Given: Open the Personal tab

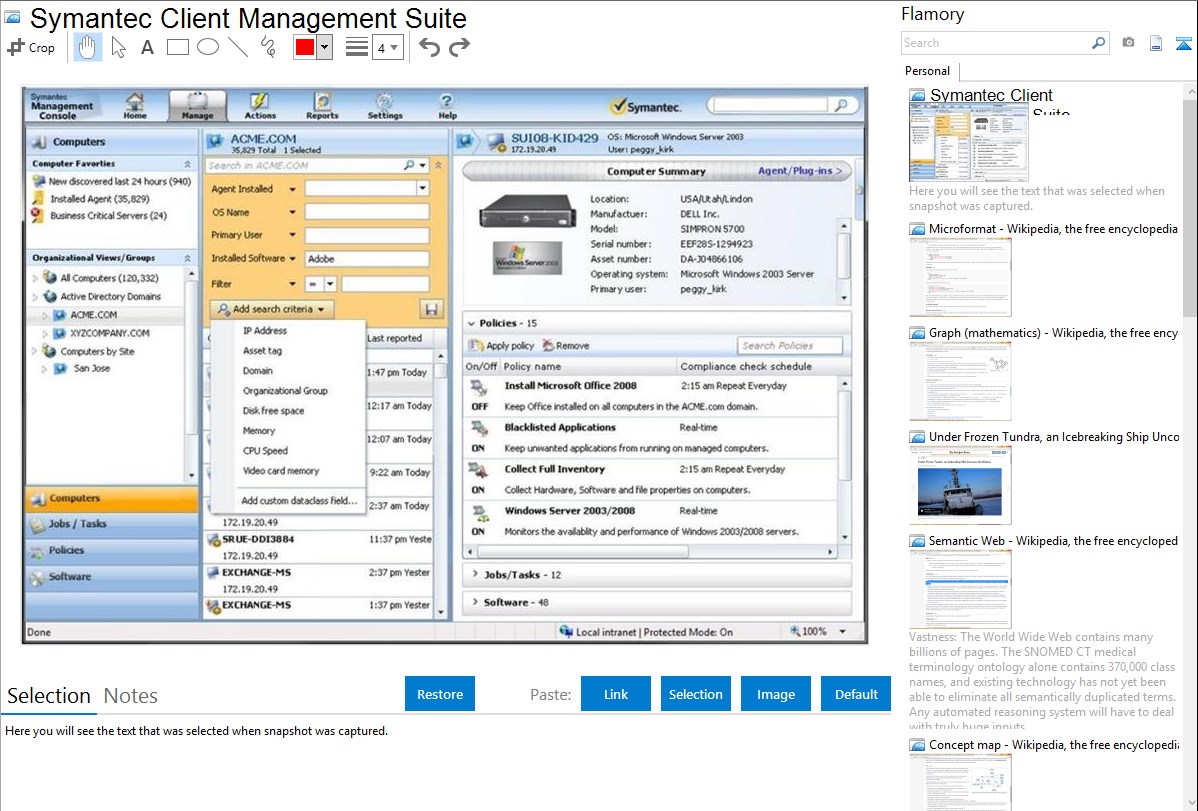Looking at the screenshot, I should coord(927,71).
